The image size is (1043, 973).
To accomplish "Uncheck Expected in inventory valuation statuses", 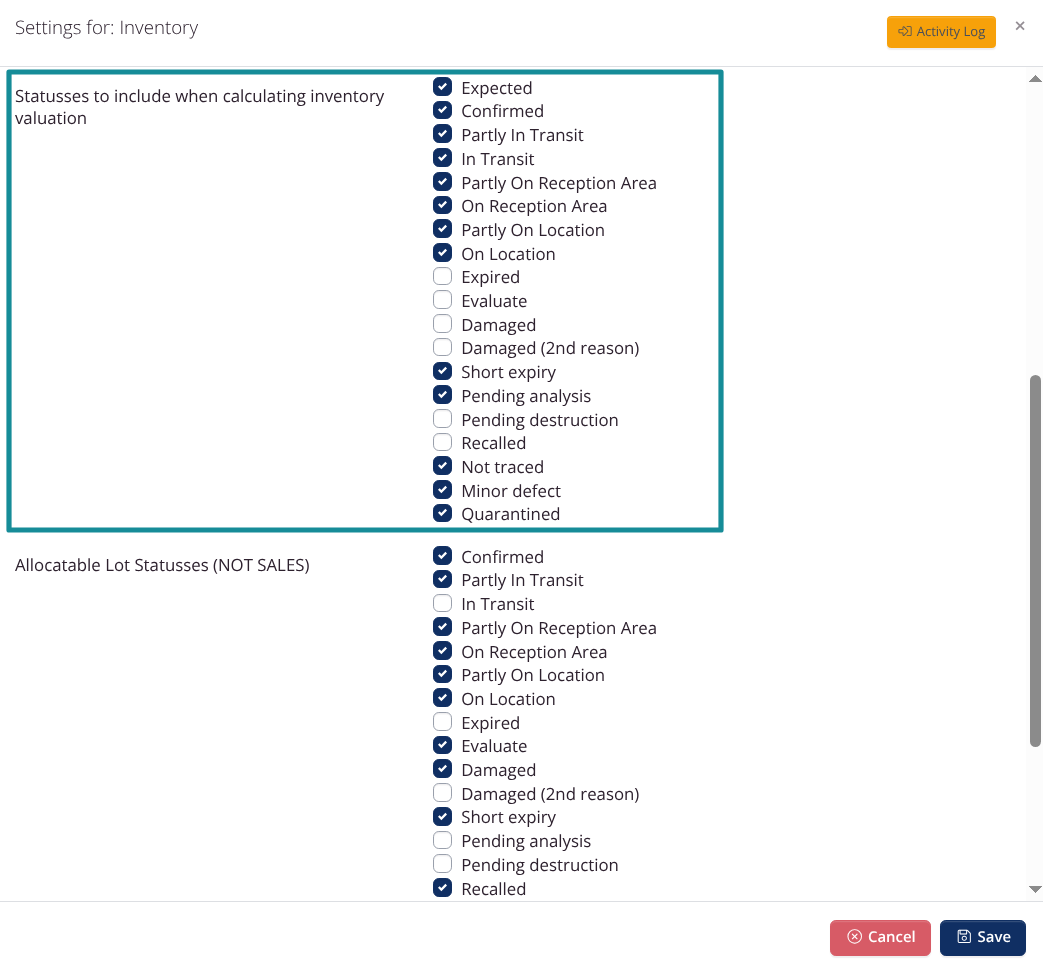I will click(442, 87).
